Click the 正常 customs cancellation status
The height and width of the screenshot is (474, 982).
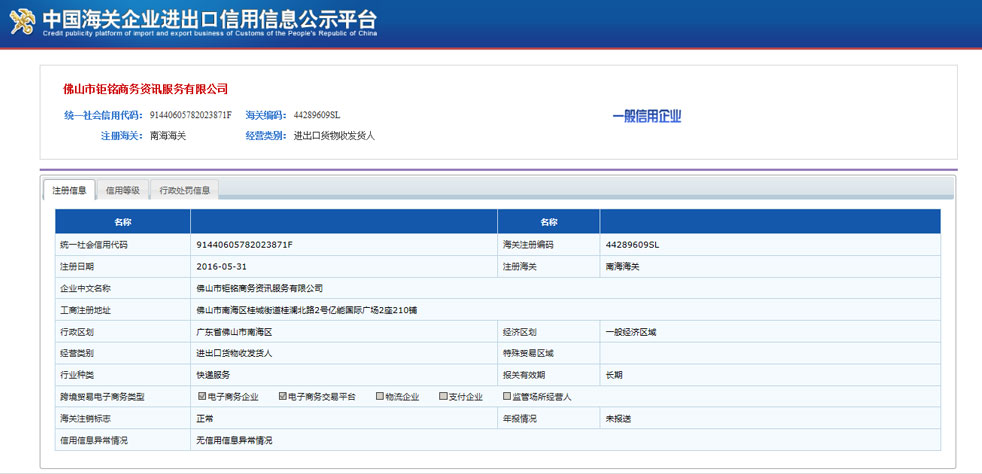[x=205, y=418]
